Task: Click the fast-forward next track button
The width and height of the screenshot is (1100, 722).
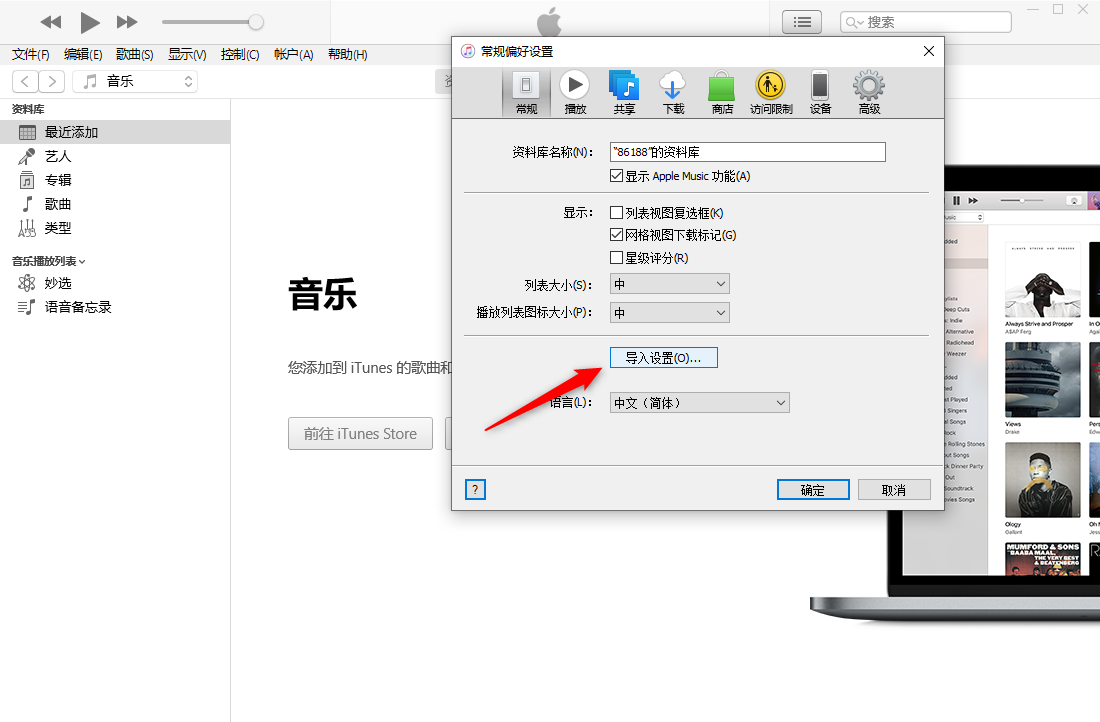Action: click(x=127, y=22)
